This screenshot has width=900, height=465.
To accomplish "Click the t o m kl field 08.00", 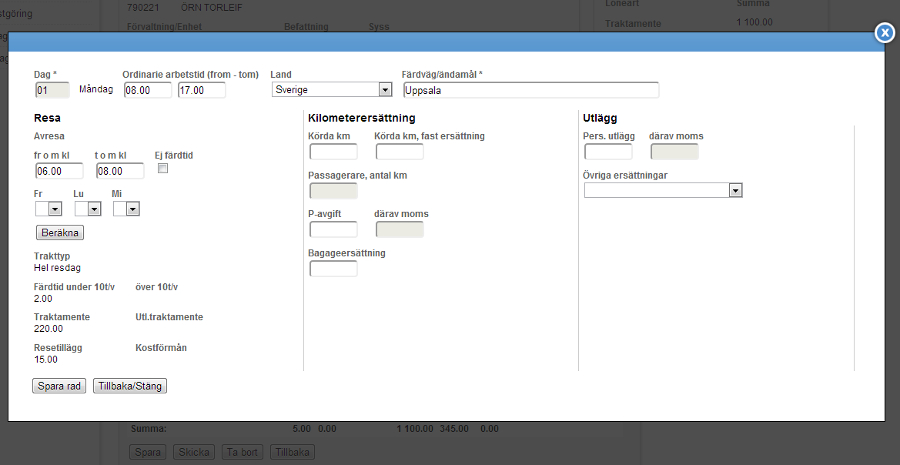I will (120, 171).
